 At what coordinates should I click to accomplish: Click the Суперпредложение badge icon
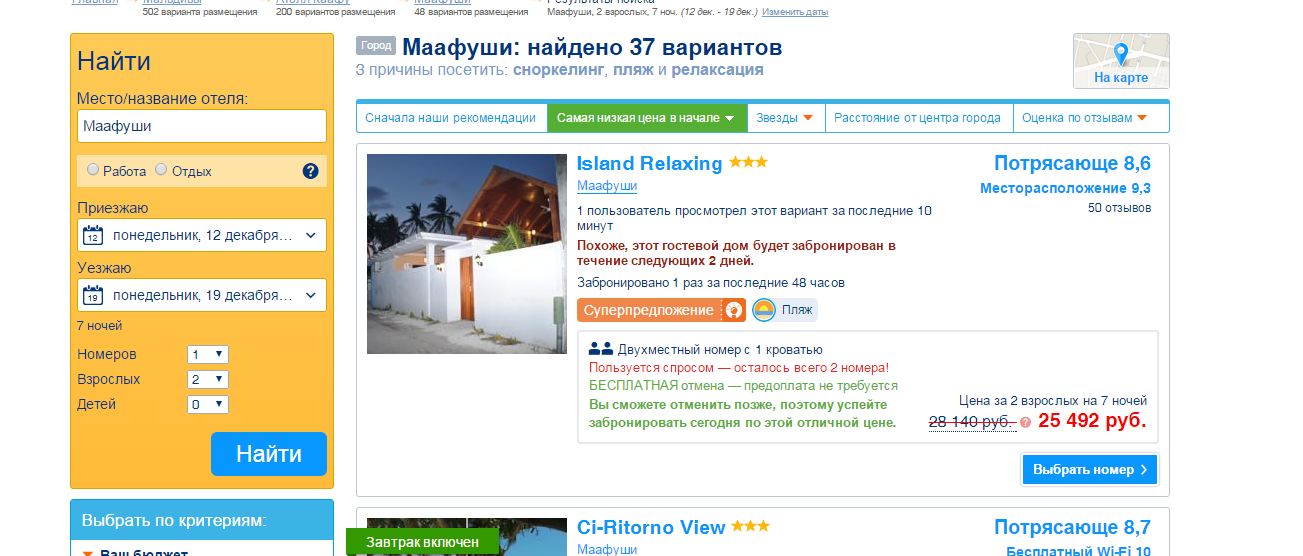pos(734,310)
